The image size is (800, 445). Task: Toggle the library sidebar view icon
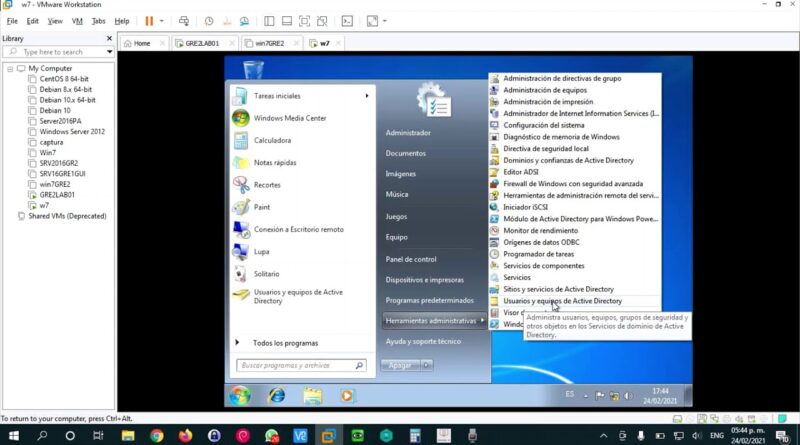pos(269,21)
